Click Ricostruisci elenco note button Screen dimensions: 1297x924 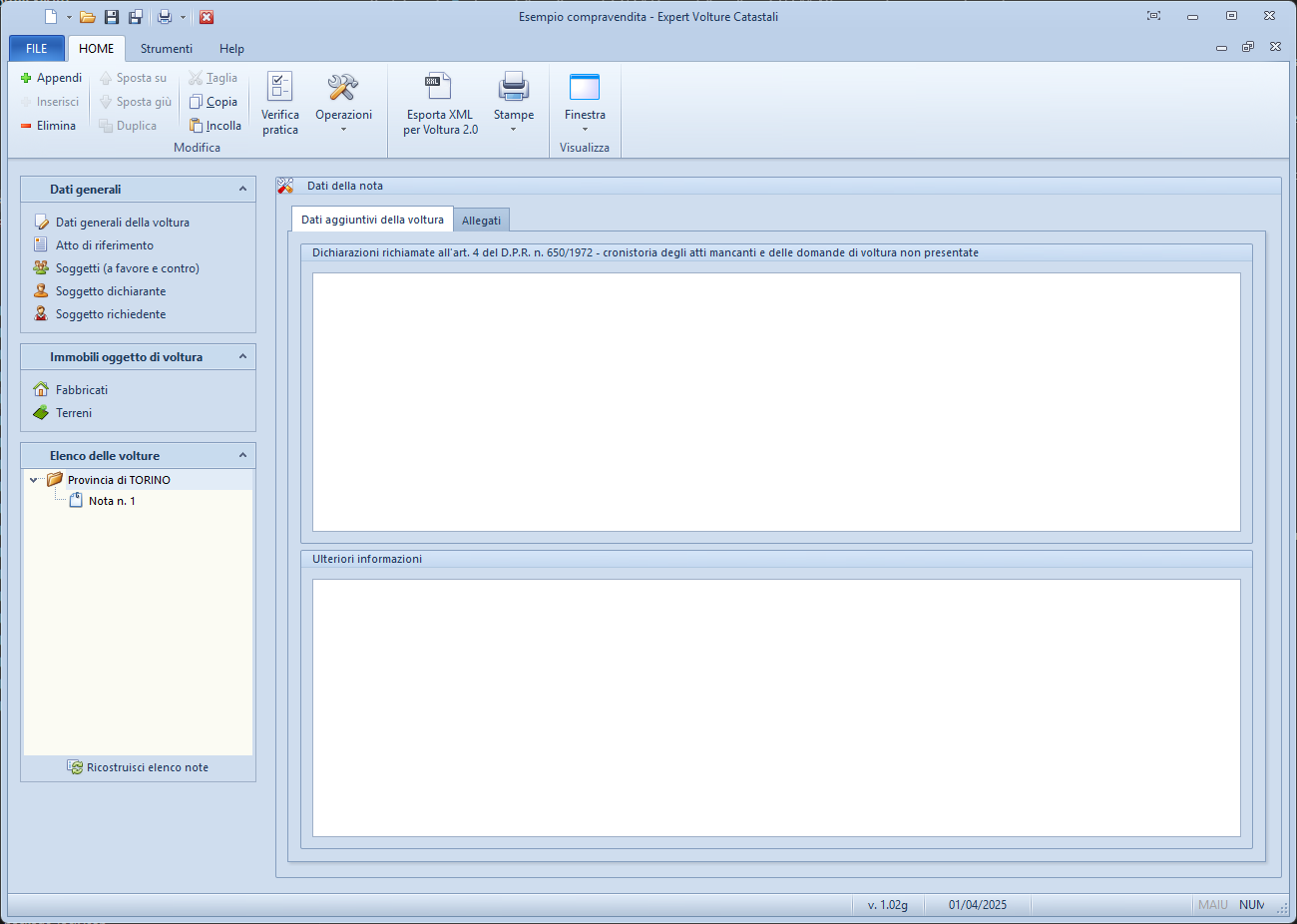[138, 767]
